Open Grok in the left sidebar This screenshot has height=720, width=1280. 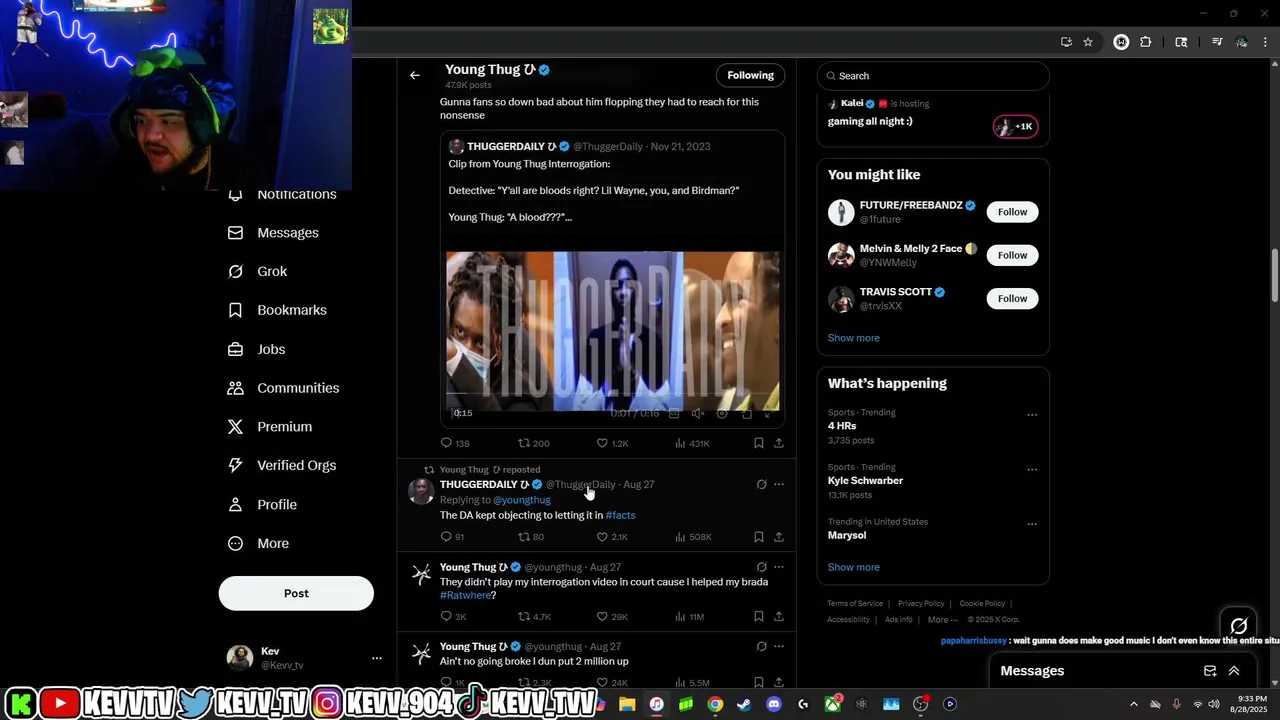[258, 271]
